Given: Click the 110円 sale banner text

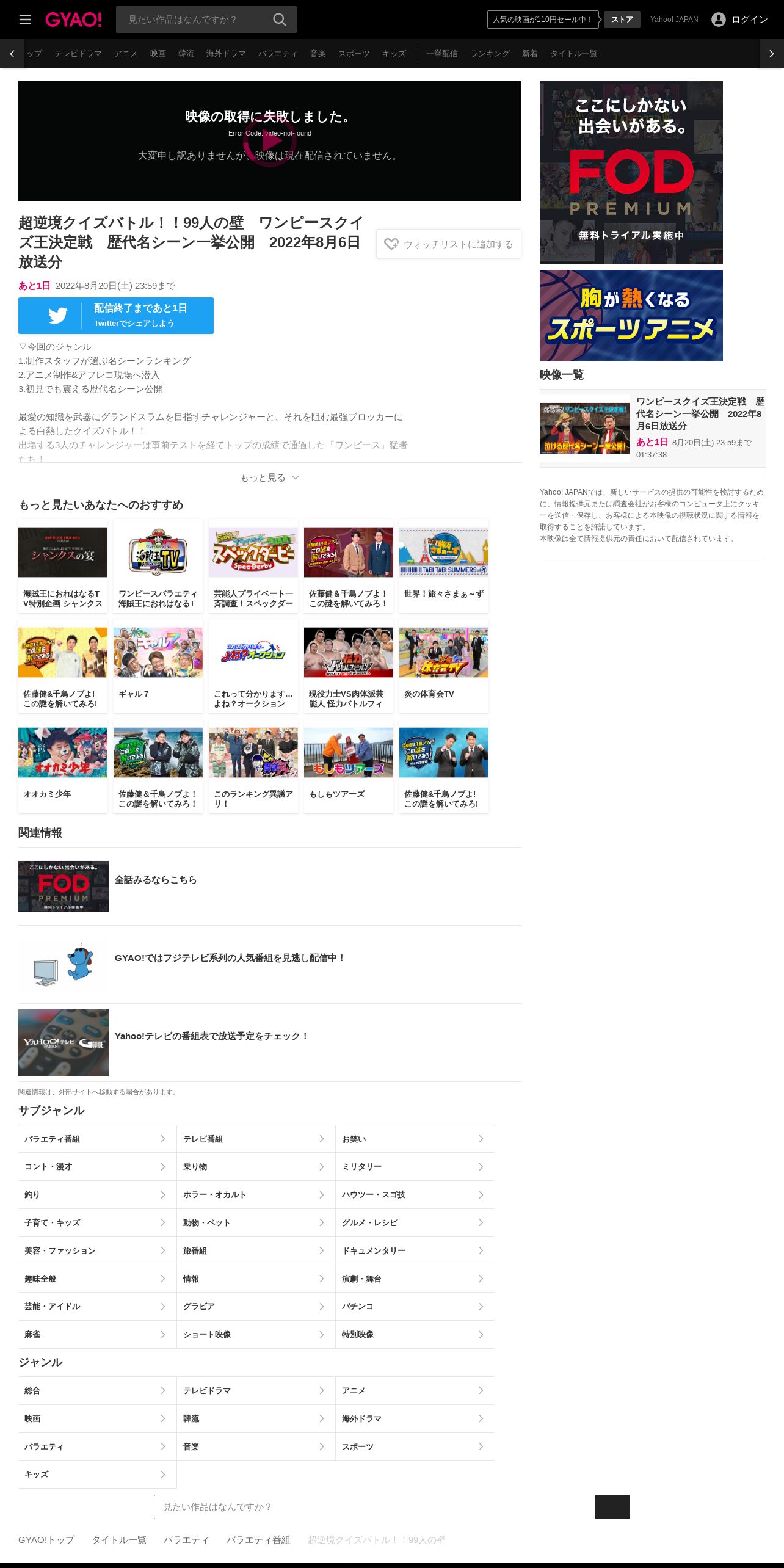Looking at the screenshot, I should [x=543, y=20].
